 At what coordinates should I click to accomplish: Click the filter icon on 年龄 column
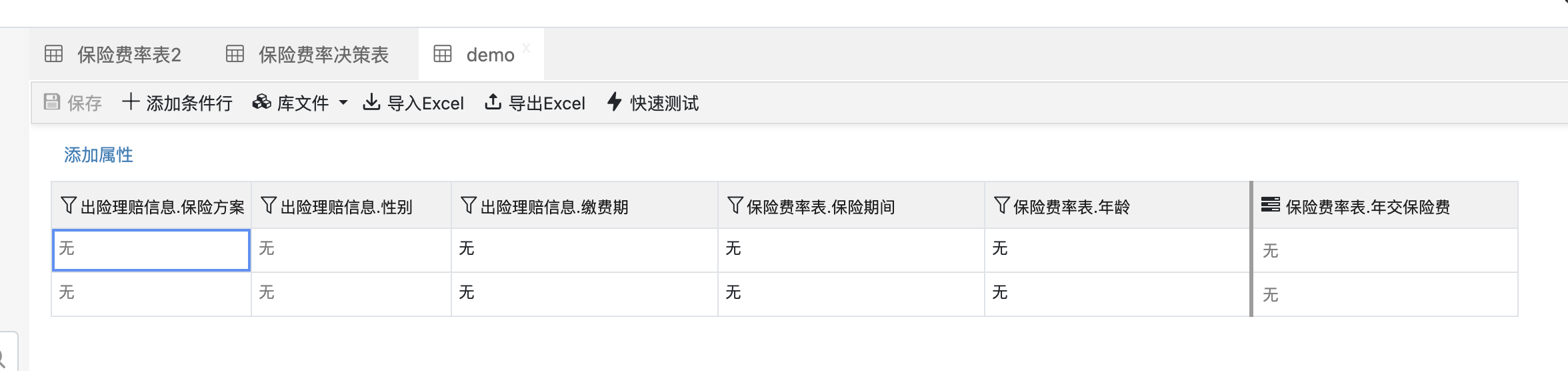[x=1001, y=206]
